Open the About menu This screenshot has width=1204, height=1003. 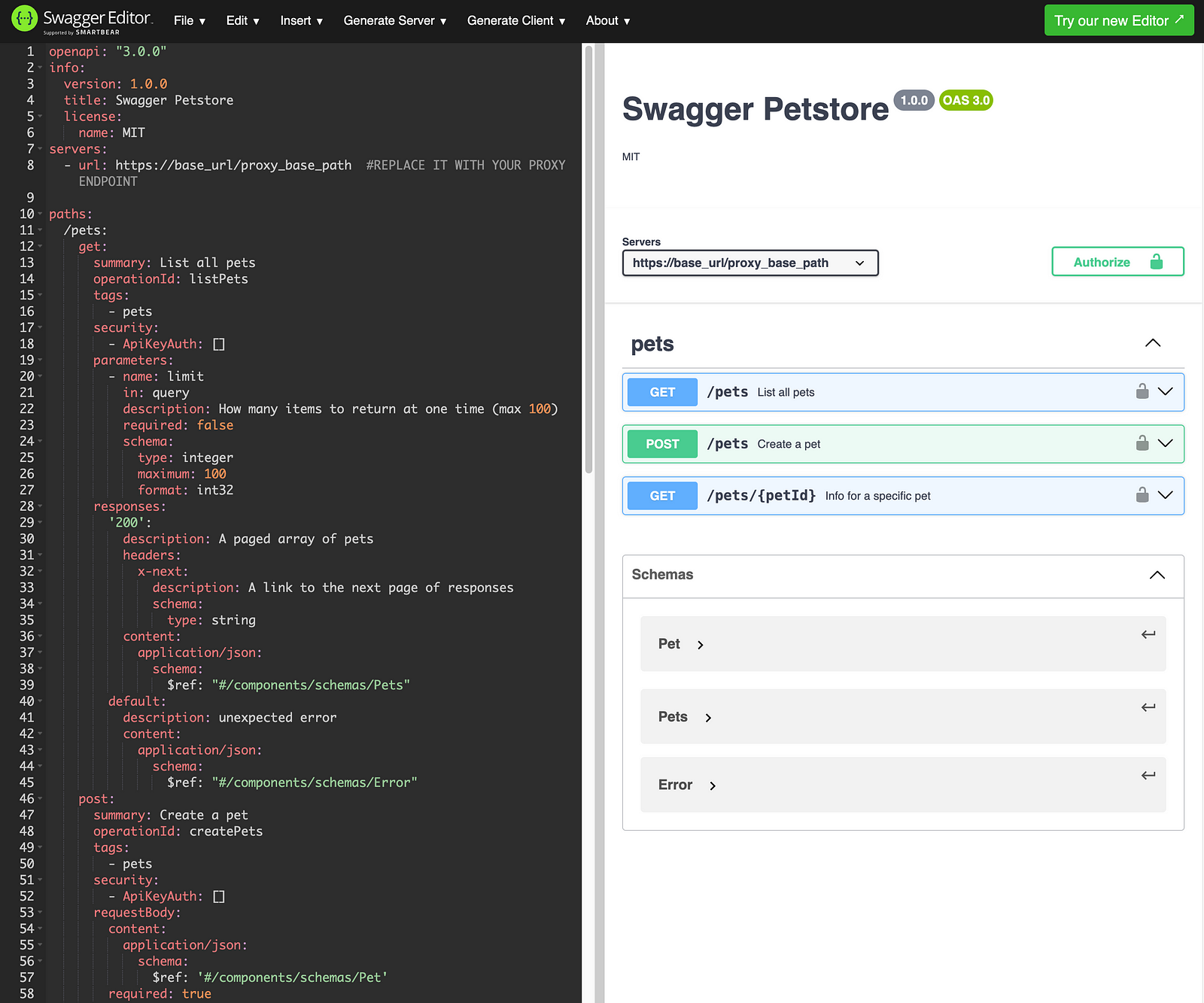pyautogui.click(x=608, y=21)
